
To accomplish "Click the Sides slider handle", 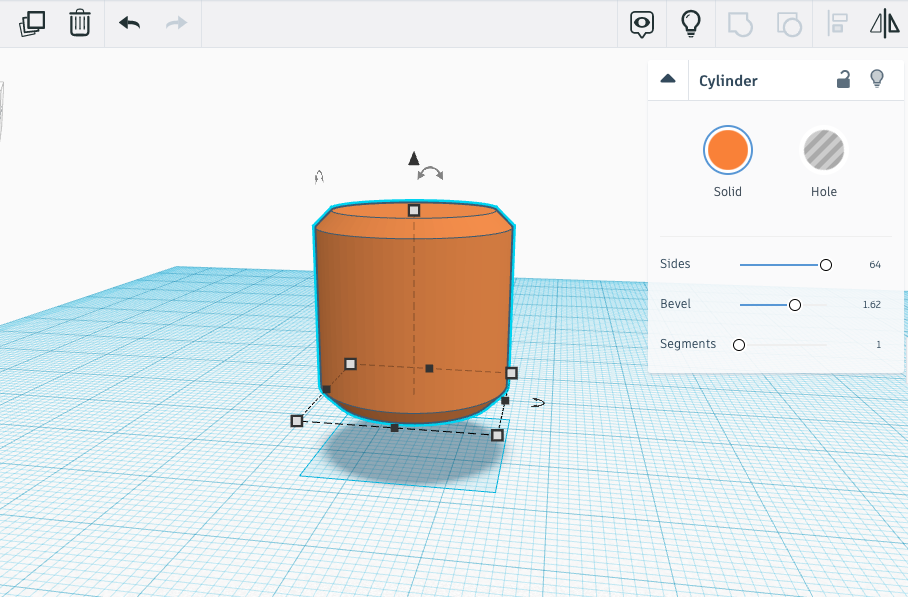I will [x=826, y=265].
